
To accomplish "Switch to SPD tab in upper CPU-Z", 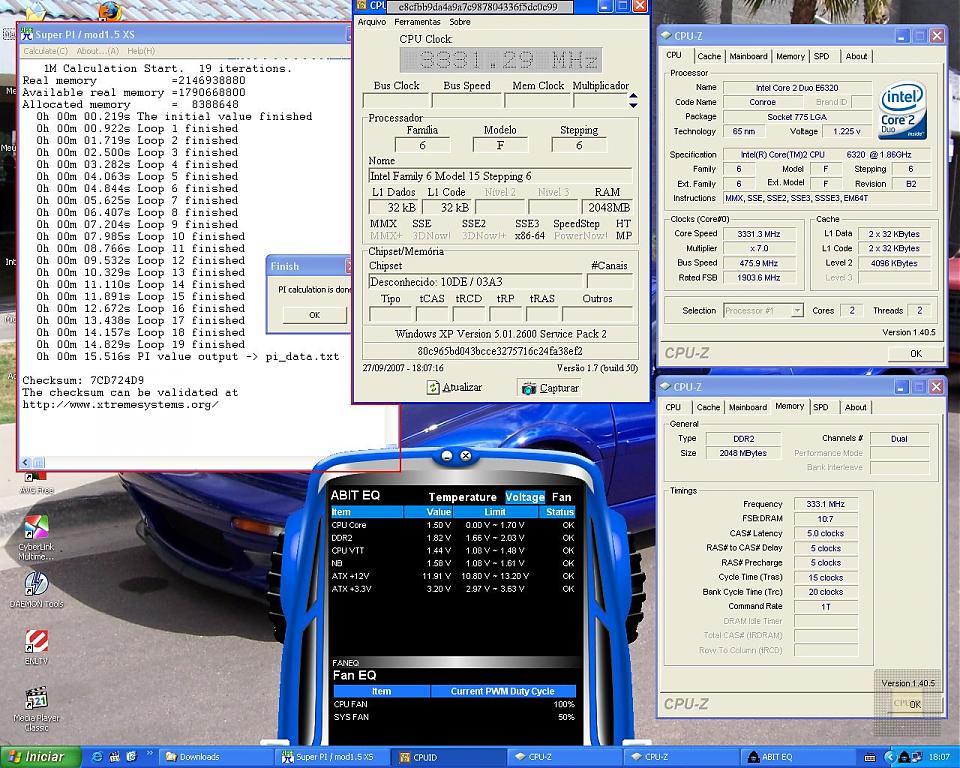I will (x=822, y=56).
